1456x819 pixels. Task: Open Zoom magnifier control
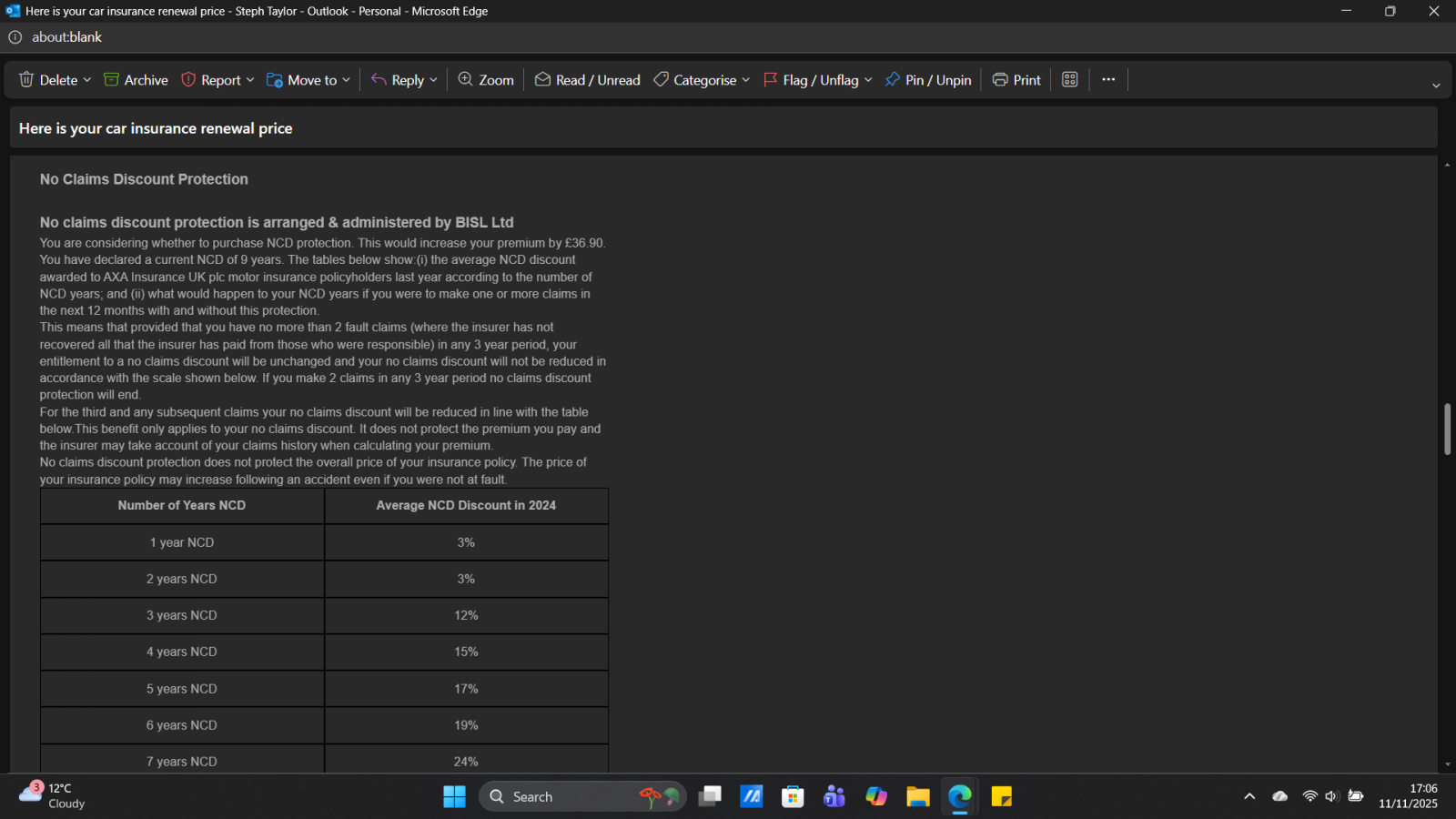coord(486,80)
